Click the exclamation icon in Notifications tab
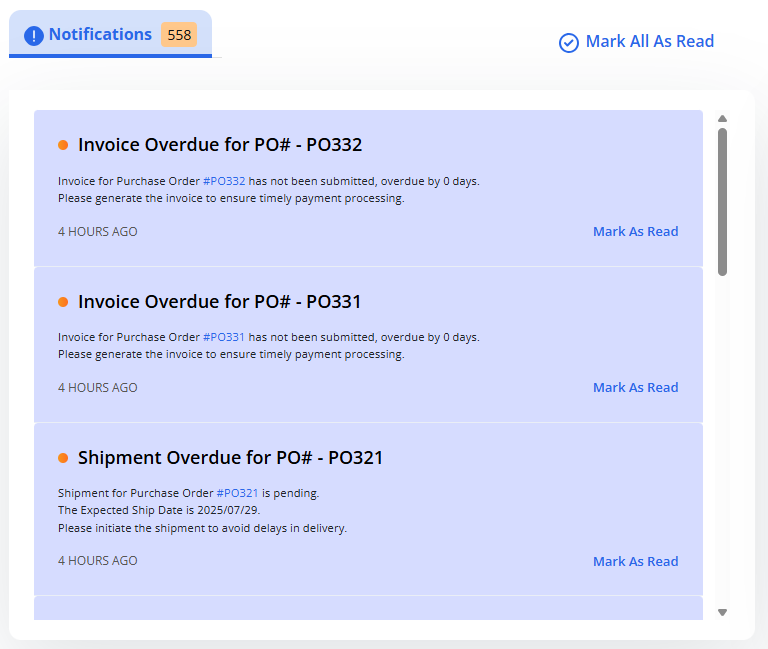768x649 pixels. coord(34,35)
